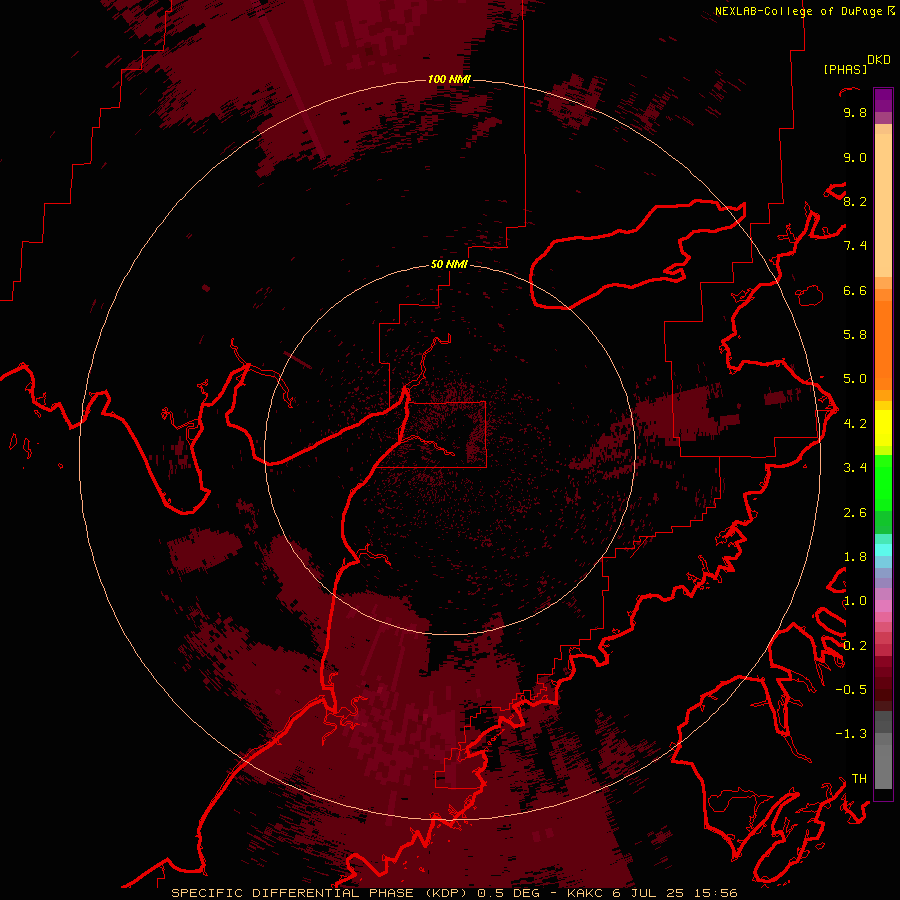
Task: Select the gray color bar segment near TH
Action: click(883, 769)
